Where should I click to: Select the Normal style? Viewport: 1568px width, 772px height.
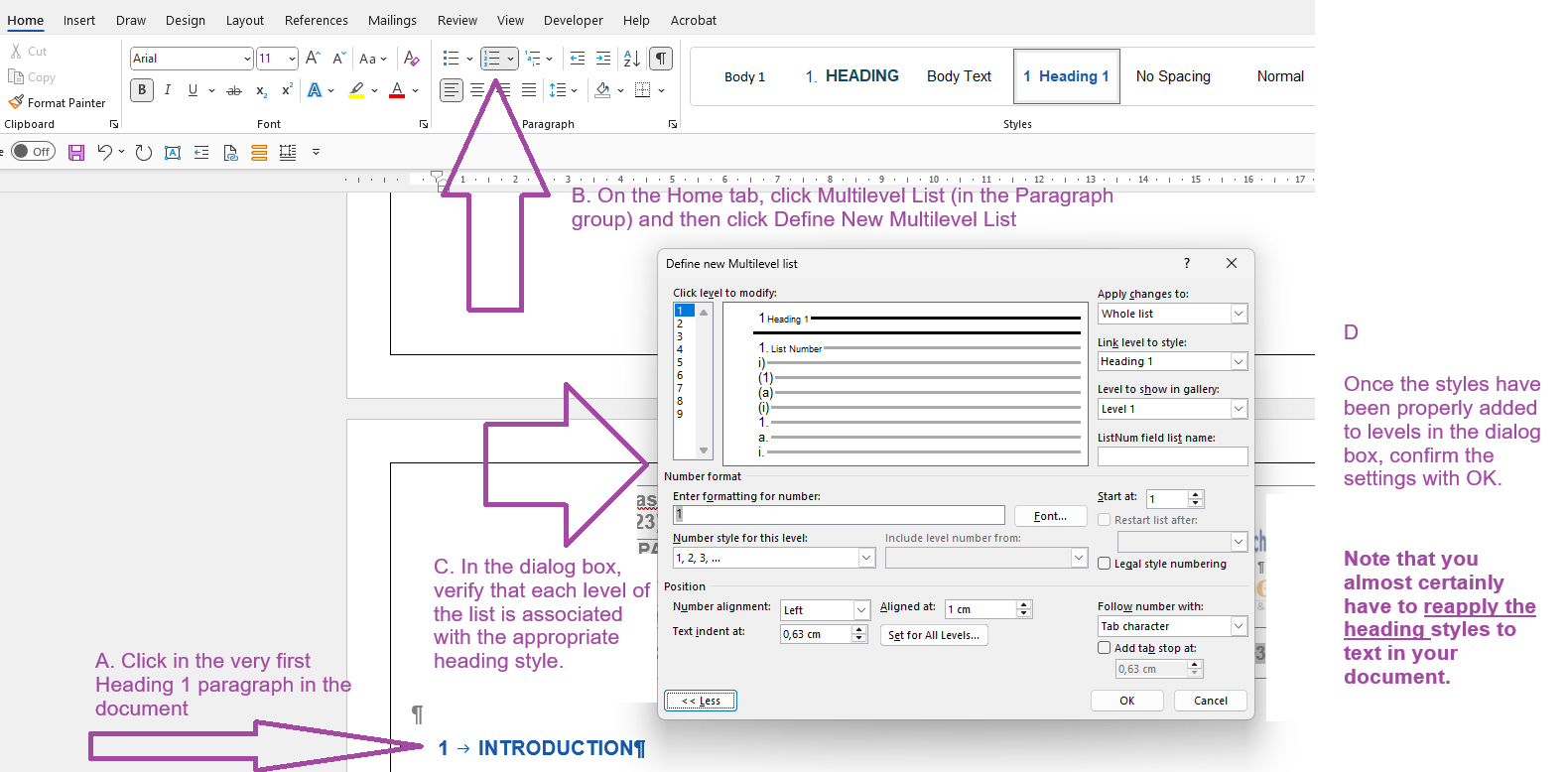tap(1280, 76)
